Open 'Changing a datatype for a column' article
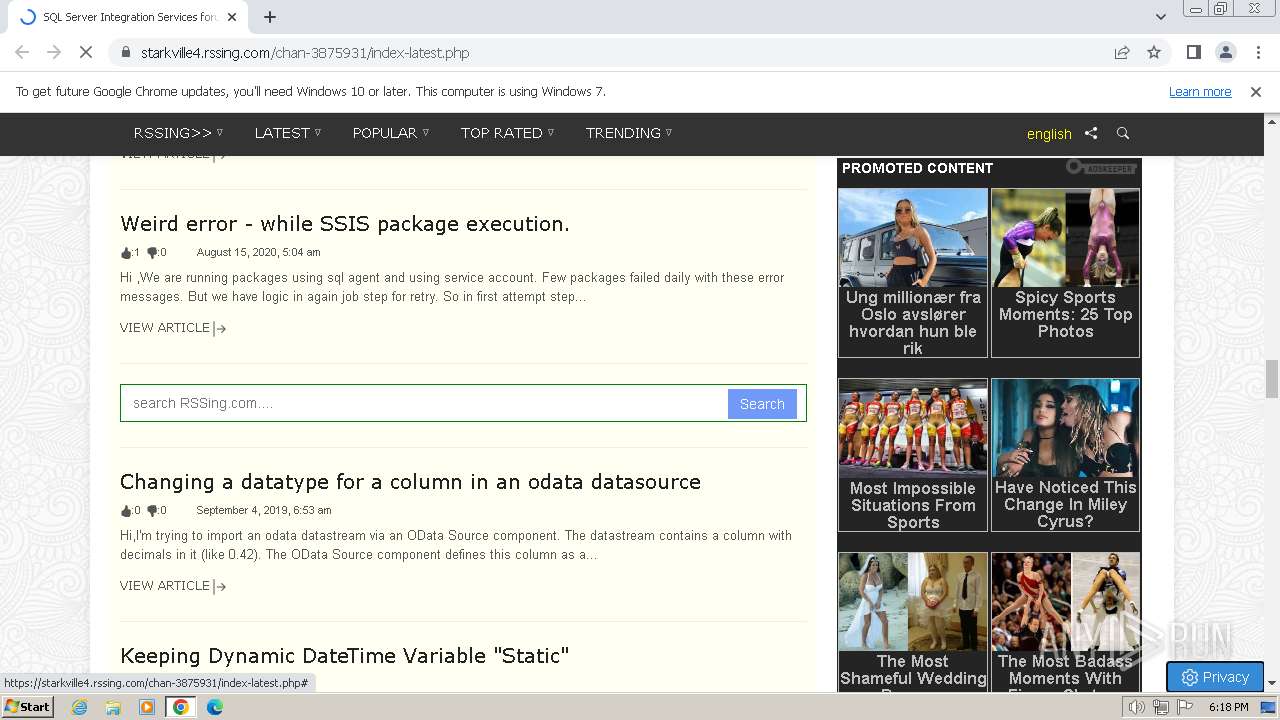Viewport: 1280px width, 720px height. tap(410, 482)
